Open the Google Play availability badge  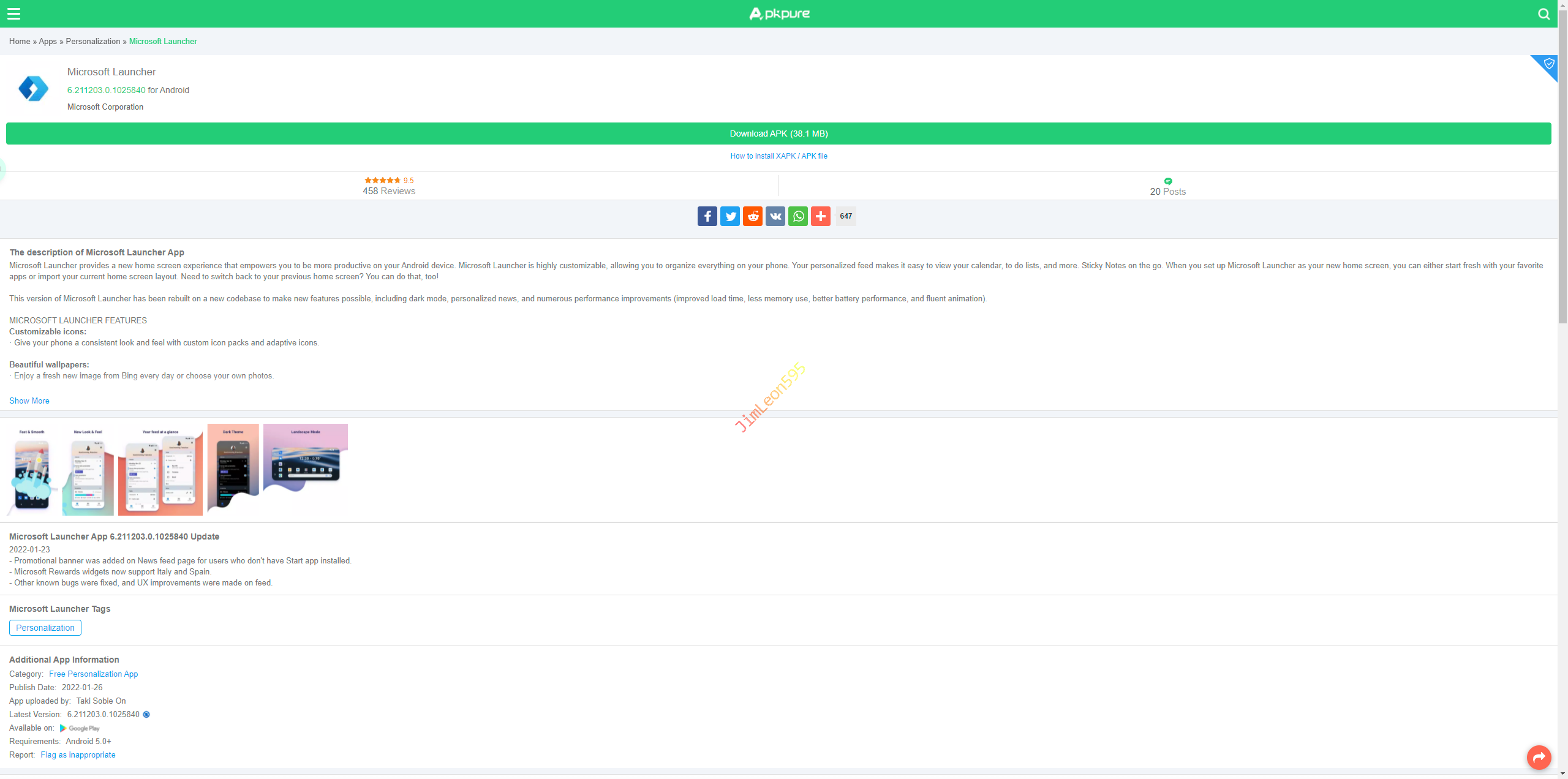(x=80, y=728)
